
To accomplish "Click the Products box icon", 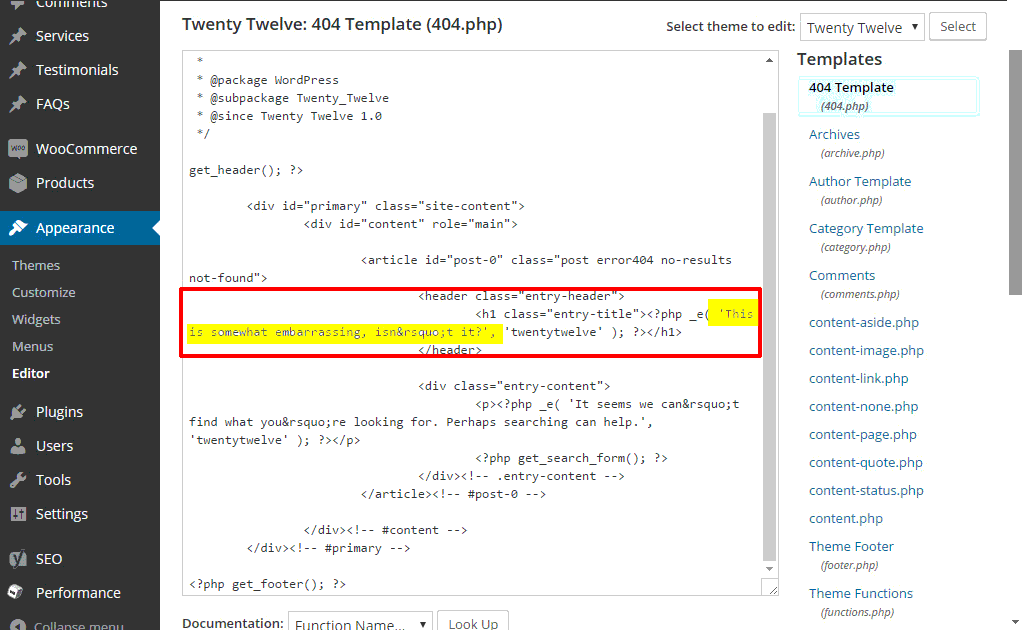I will (x=18, y=183).
